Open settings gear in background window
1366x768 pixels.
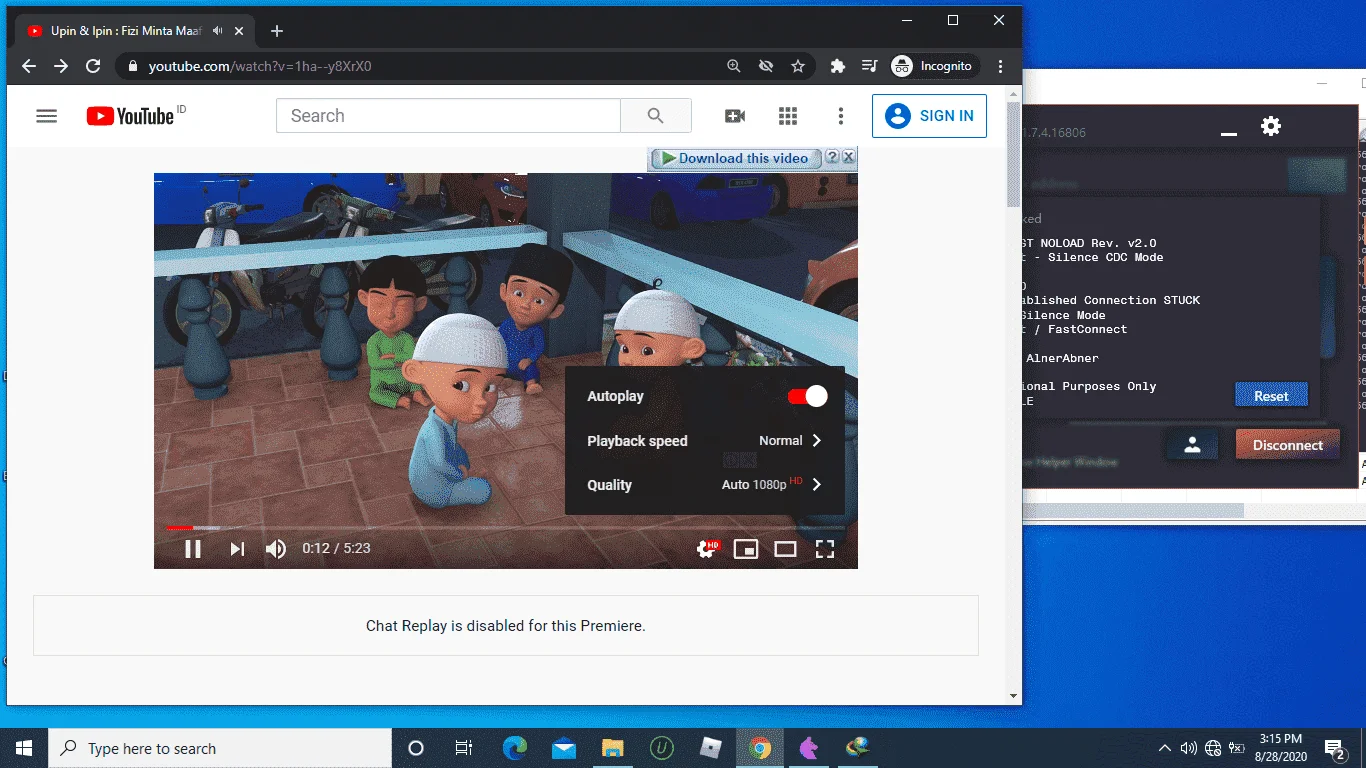coord(1270,126)
